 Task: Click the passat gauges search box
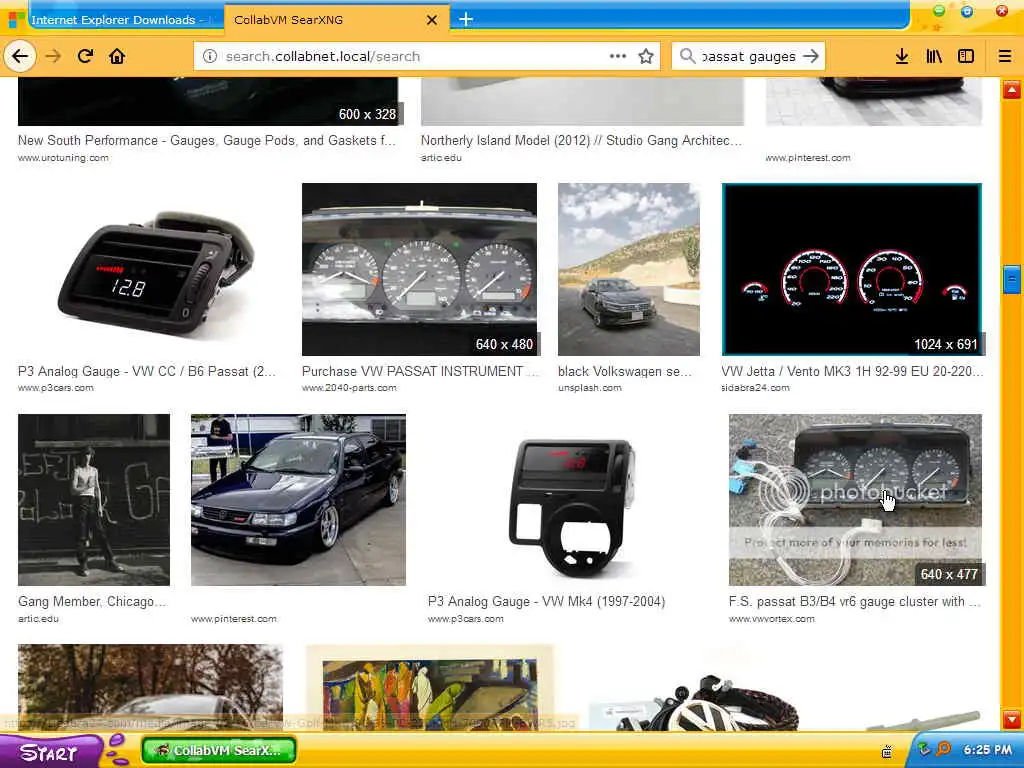[748, 56]
